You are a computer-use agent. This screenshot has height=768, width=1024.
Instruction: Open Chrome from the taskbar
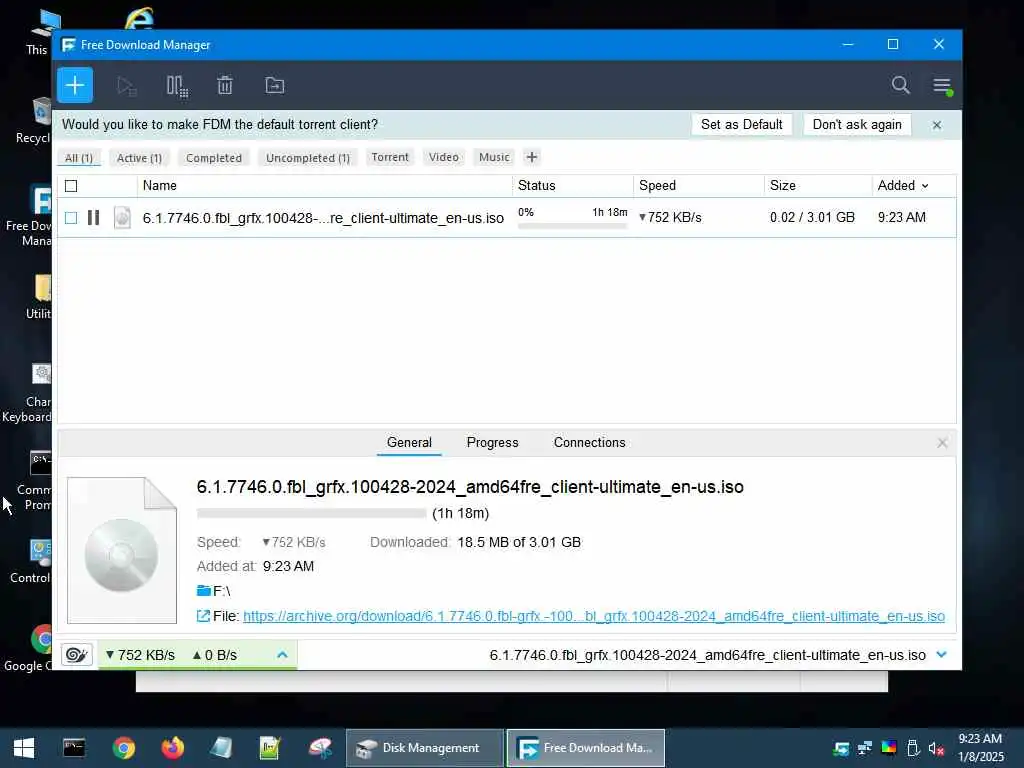click(x=123, y=748)
